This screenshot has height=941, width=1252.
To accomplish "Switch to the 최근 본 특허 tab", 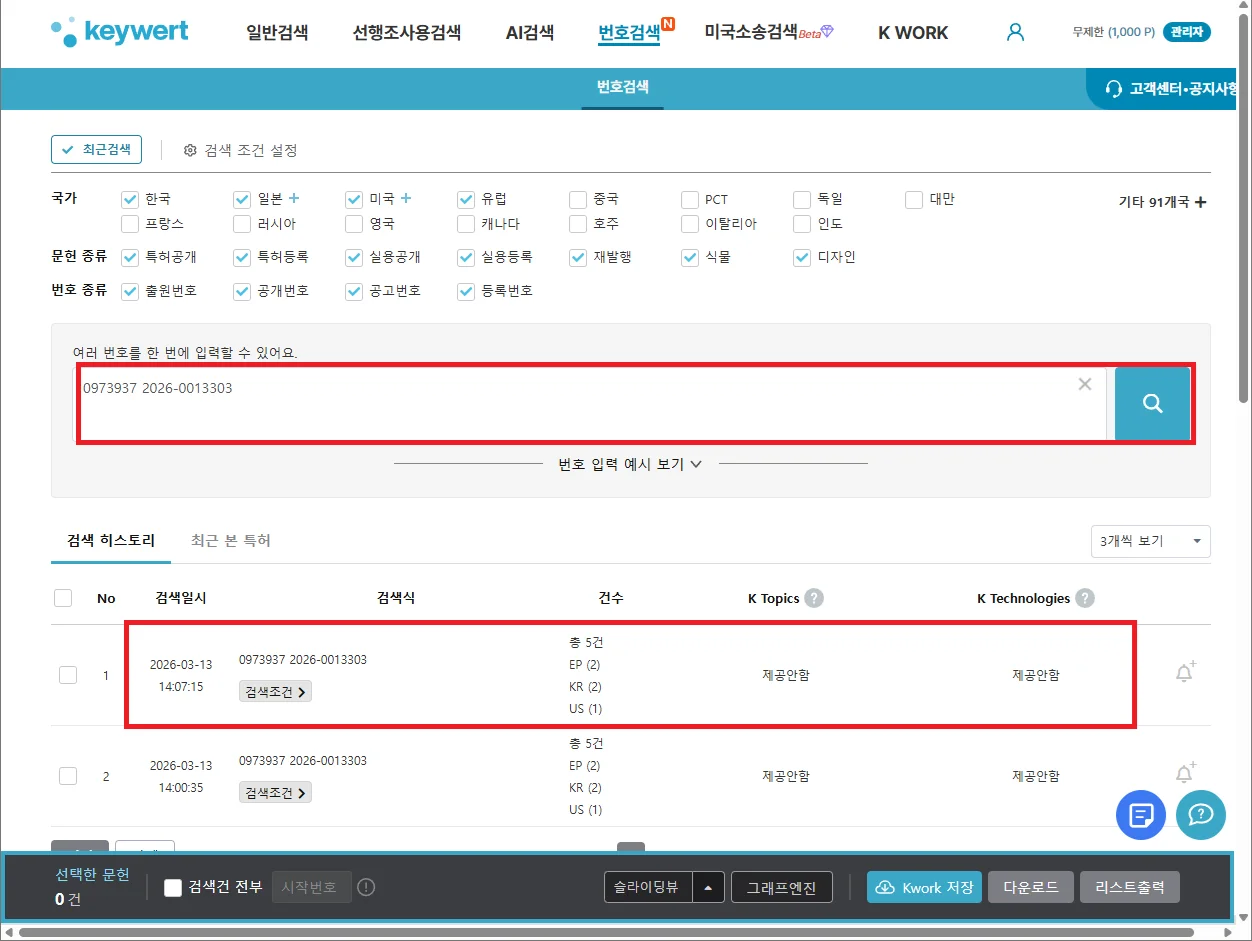I will click(231, 540).
